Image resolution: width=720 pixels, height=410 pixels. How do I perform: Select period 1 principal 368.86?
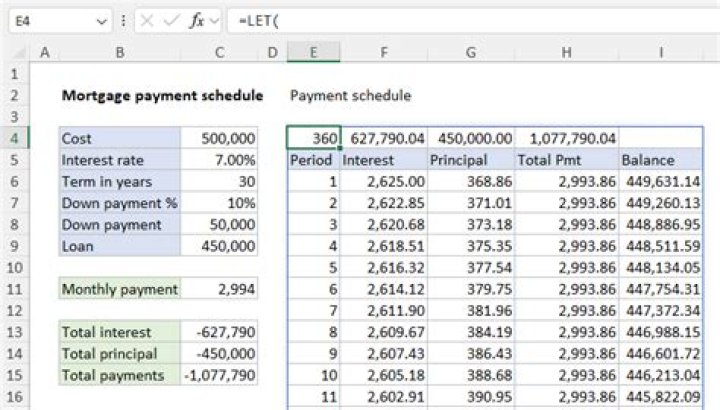point(471,181)
